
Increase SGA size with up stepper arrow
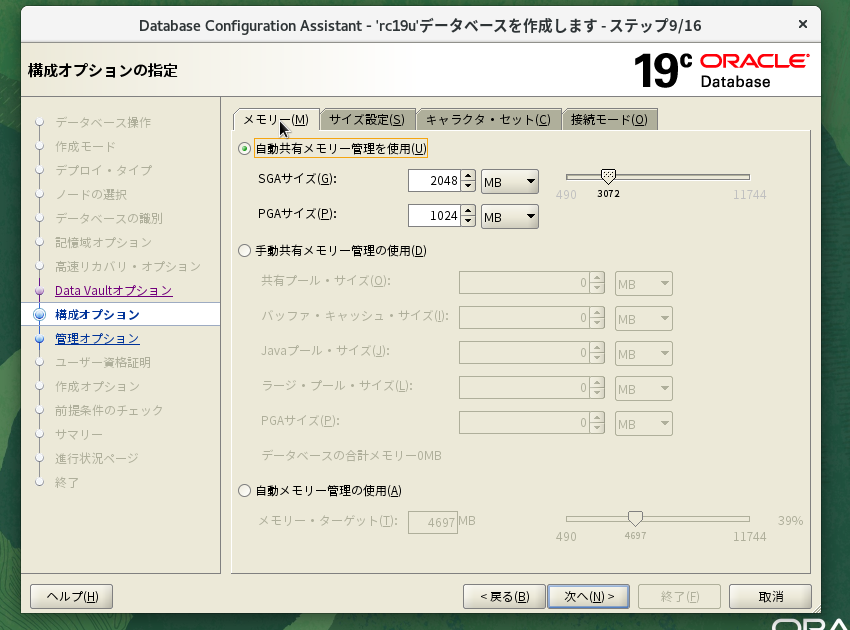coord(468,176)
